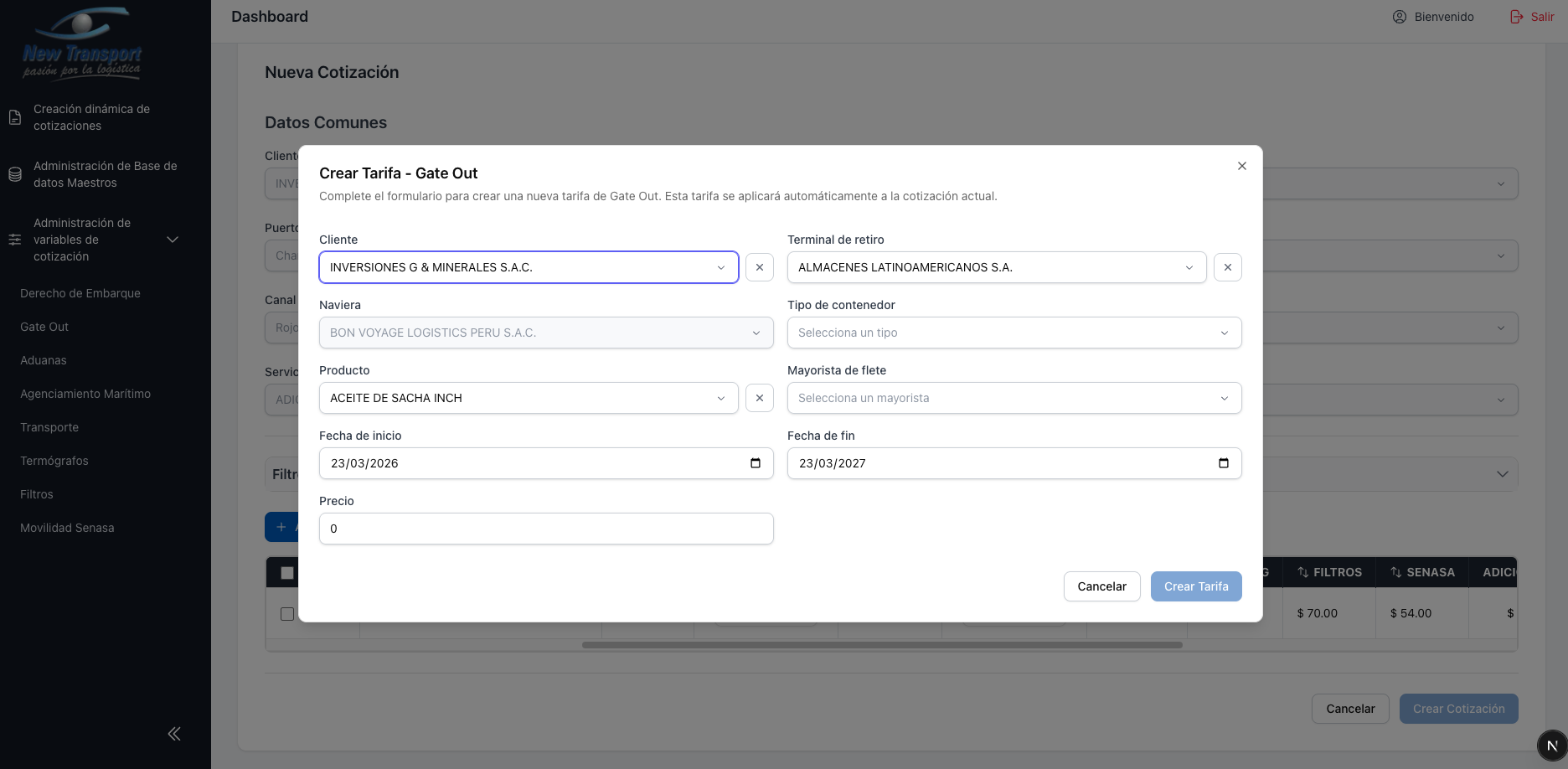Click the Precio input field
1568x769 pixels.
click(545, 529)
